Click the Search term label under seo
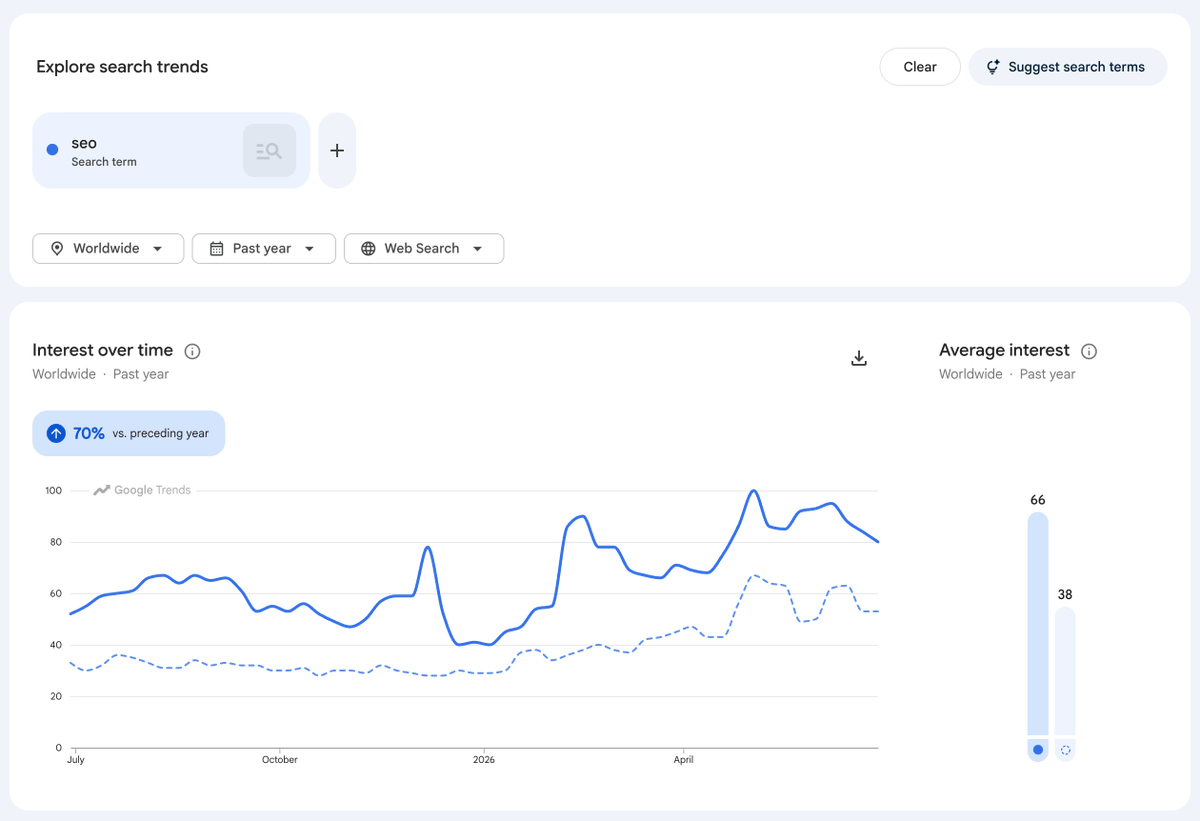Viewport: 1200px width, 821px height. [104, 162]
